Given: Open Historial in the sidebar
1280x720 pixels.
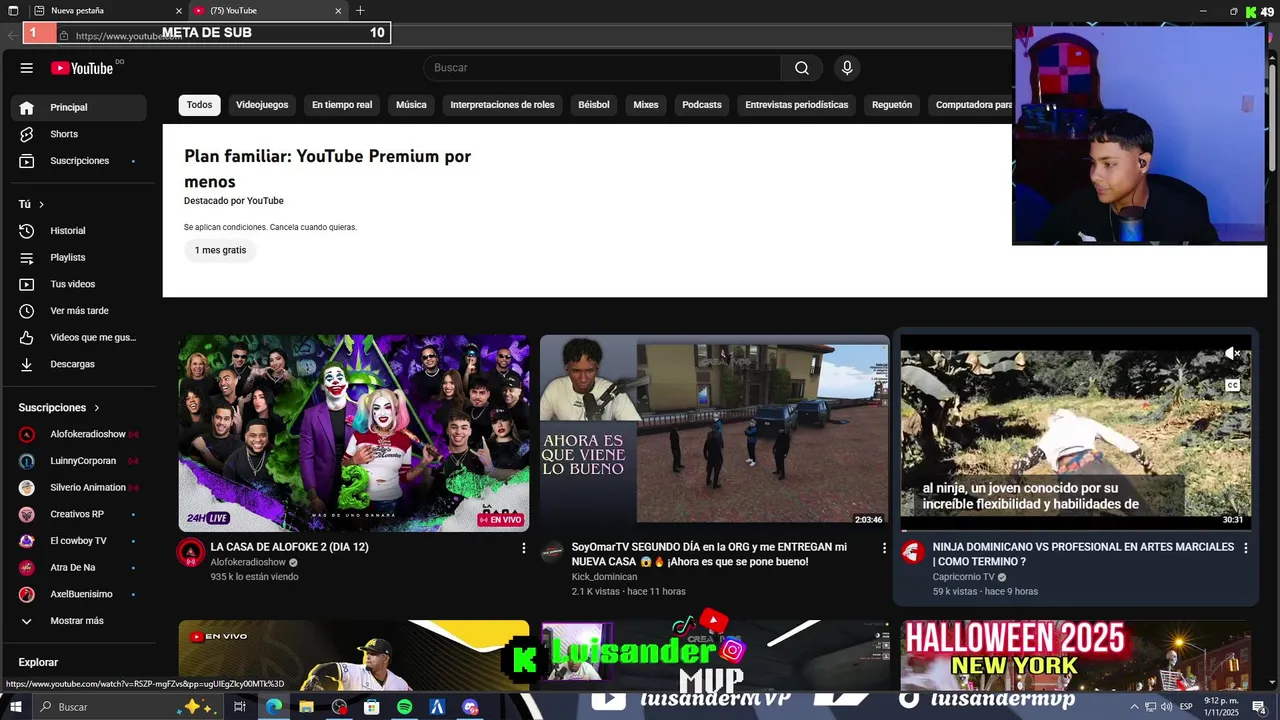Looking at the screenshot, I should coord(79,231).
